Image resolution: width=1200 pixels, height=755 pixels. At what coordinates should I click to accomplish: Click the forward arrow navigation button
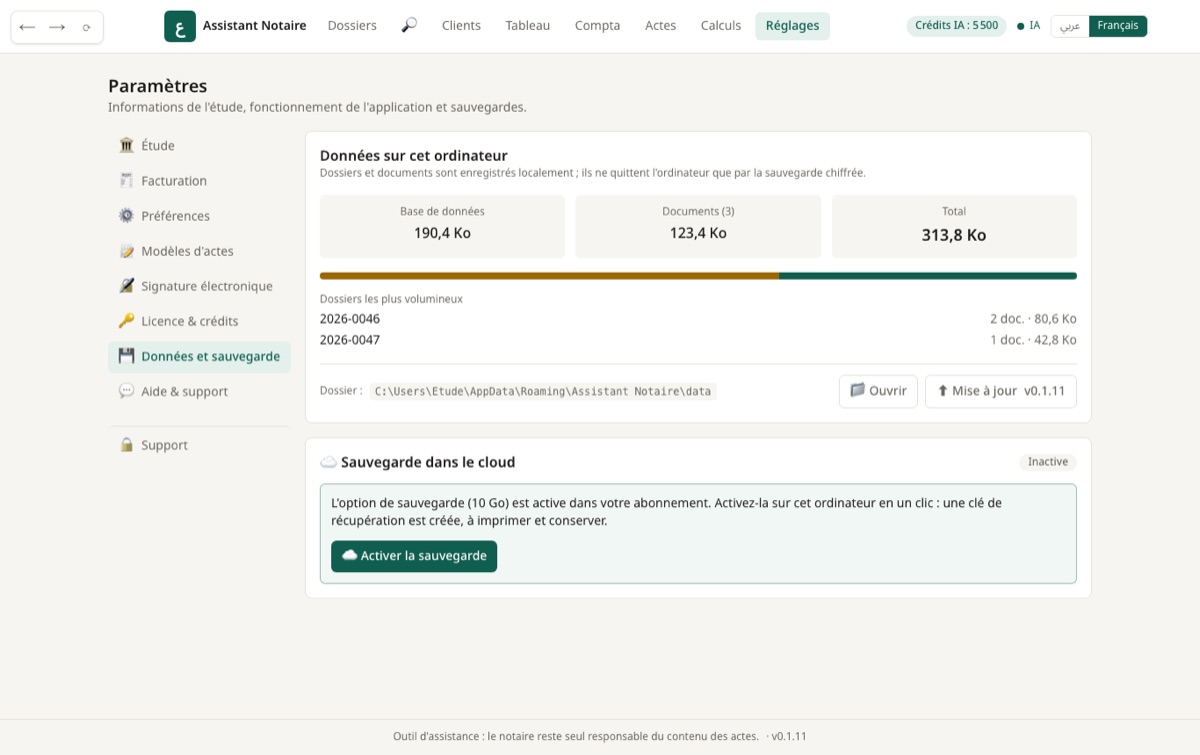pos(57,27)
